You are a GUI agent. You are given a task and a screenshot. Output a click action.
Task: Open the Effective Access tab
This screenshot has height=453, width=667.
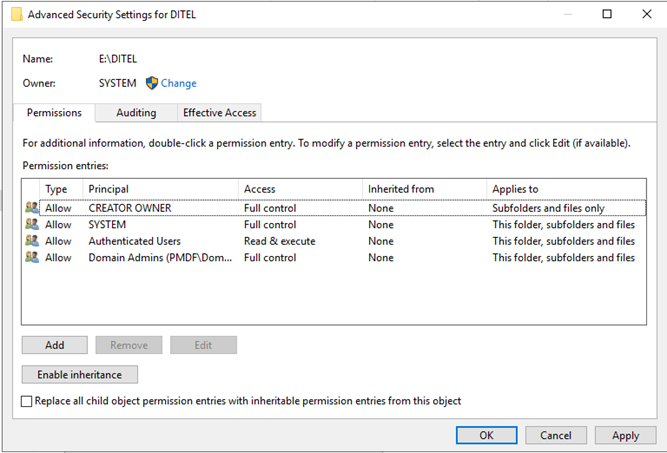pyautogui.click(x=219, y=113)
